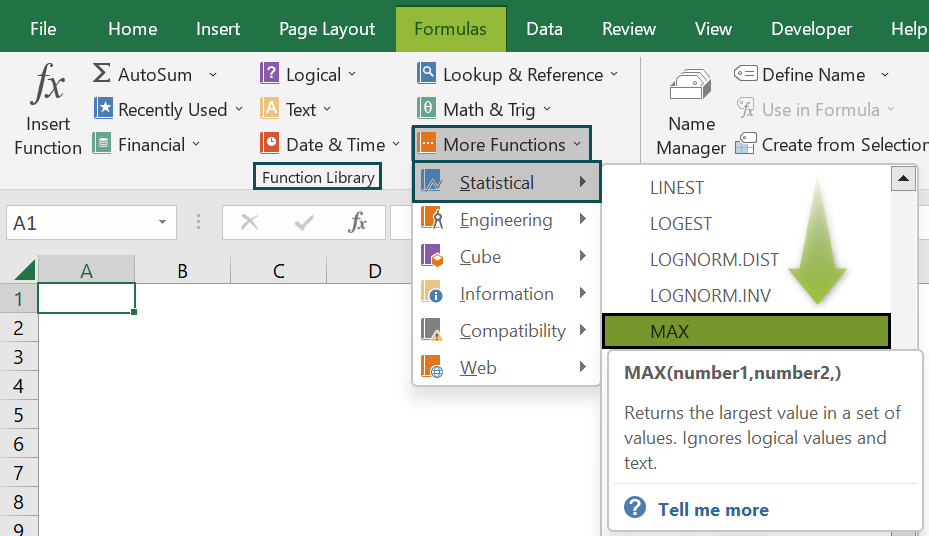
Task: Open the Information submenu
Action: click(507, 293)
